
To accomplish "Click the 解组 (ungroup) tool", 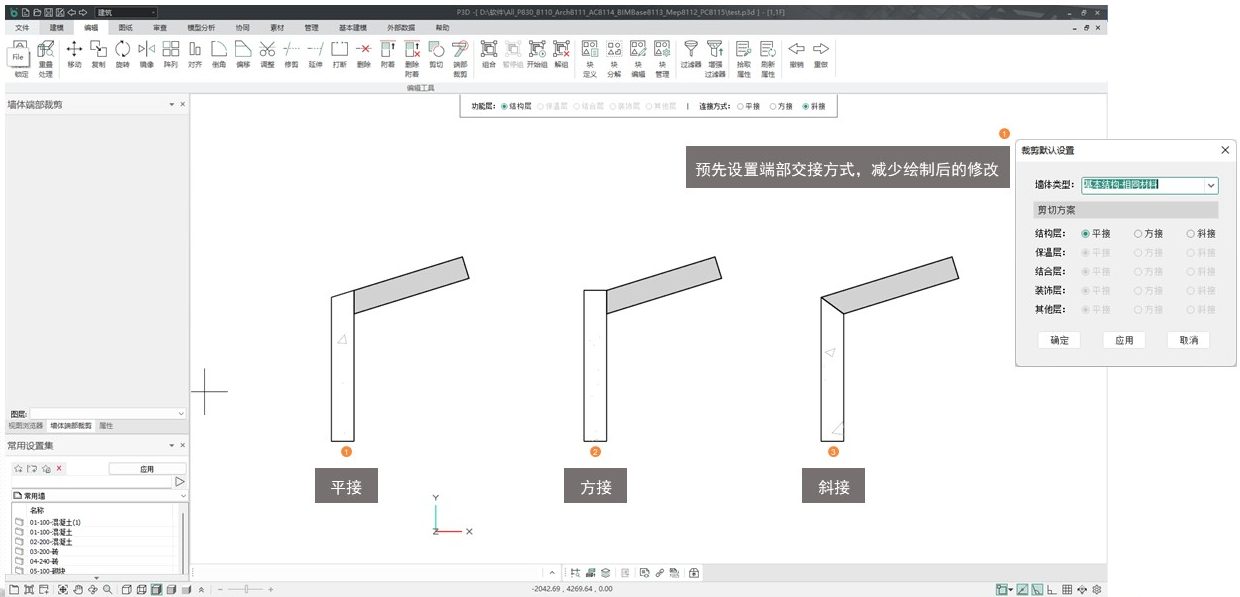I will (x=561, y=55).
